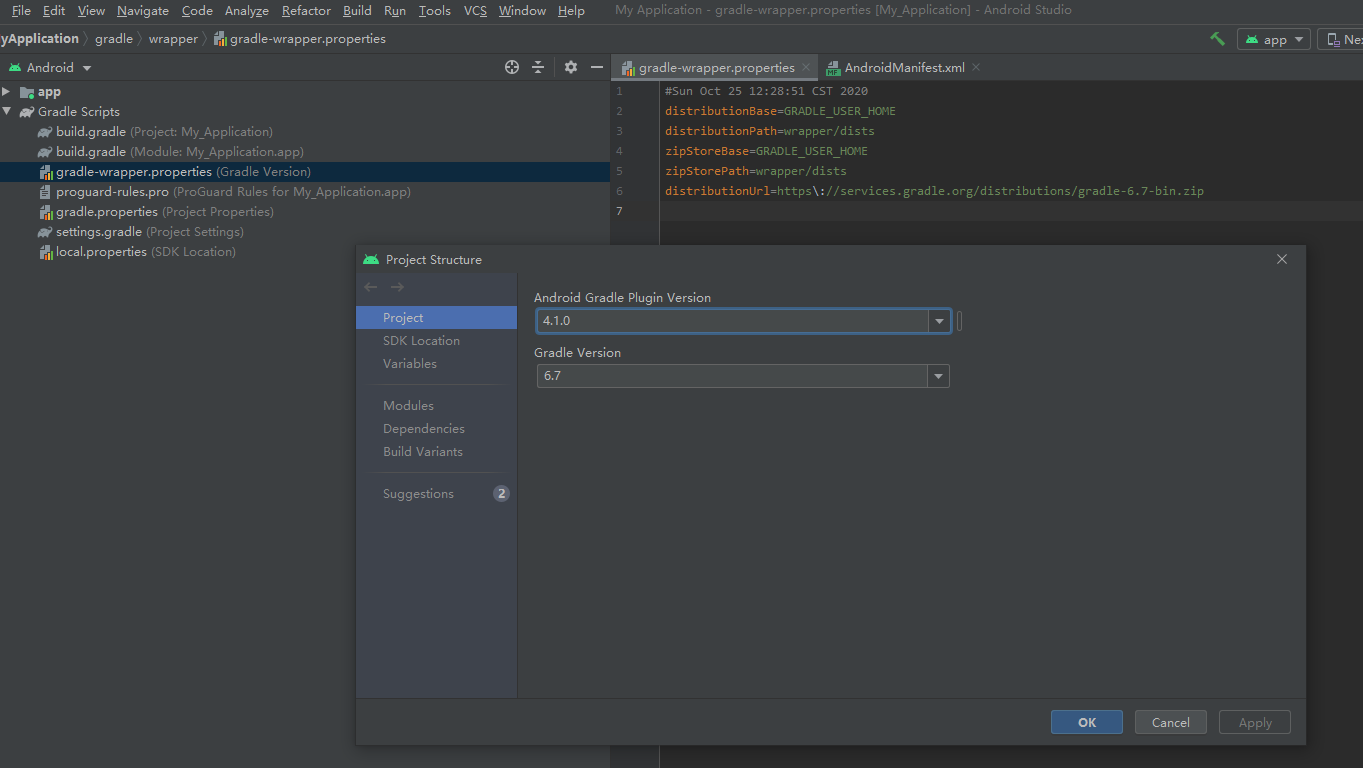The image size is (1363, 768).
Task: Open the Build menu
Action: click(x=357, y=10)
